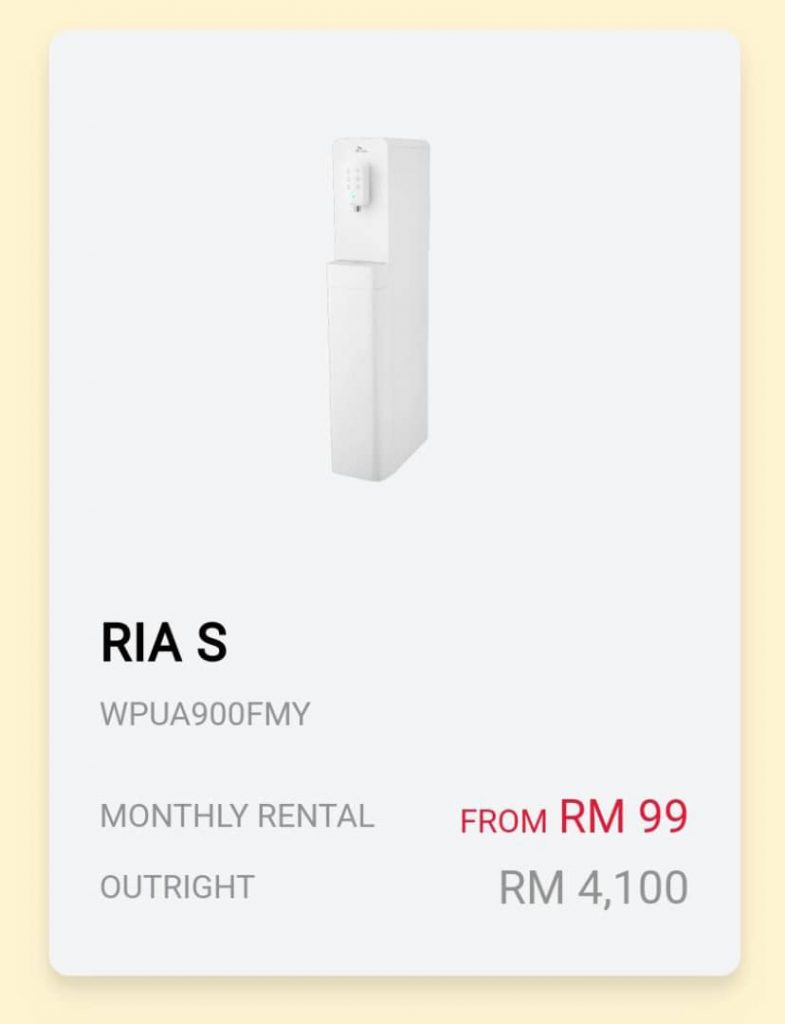Select the WPUA900FMY model code

point(204,714)
